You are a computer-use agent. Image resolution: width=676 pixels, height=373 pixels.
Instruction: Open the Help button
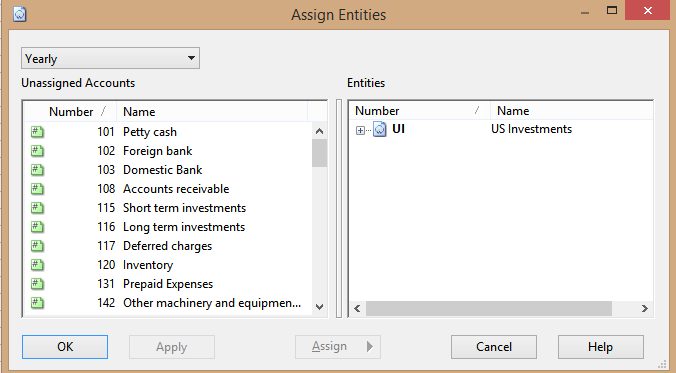(x=601, y=347)
